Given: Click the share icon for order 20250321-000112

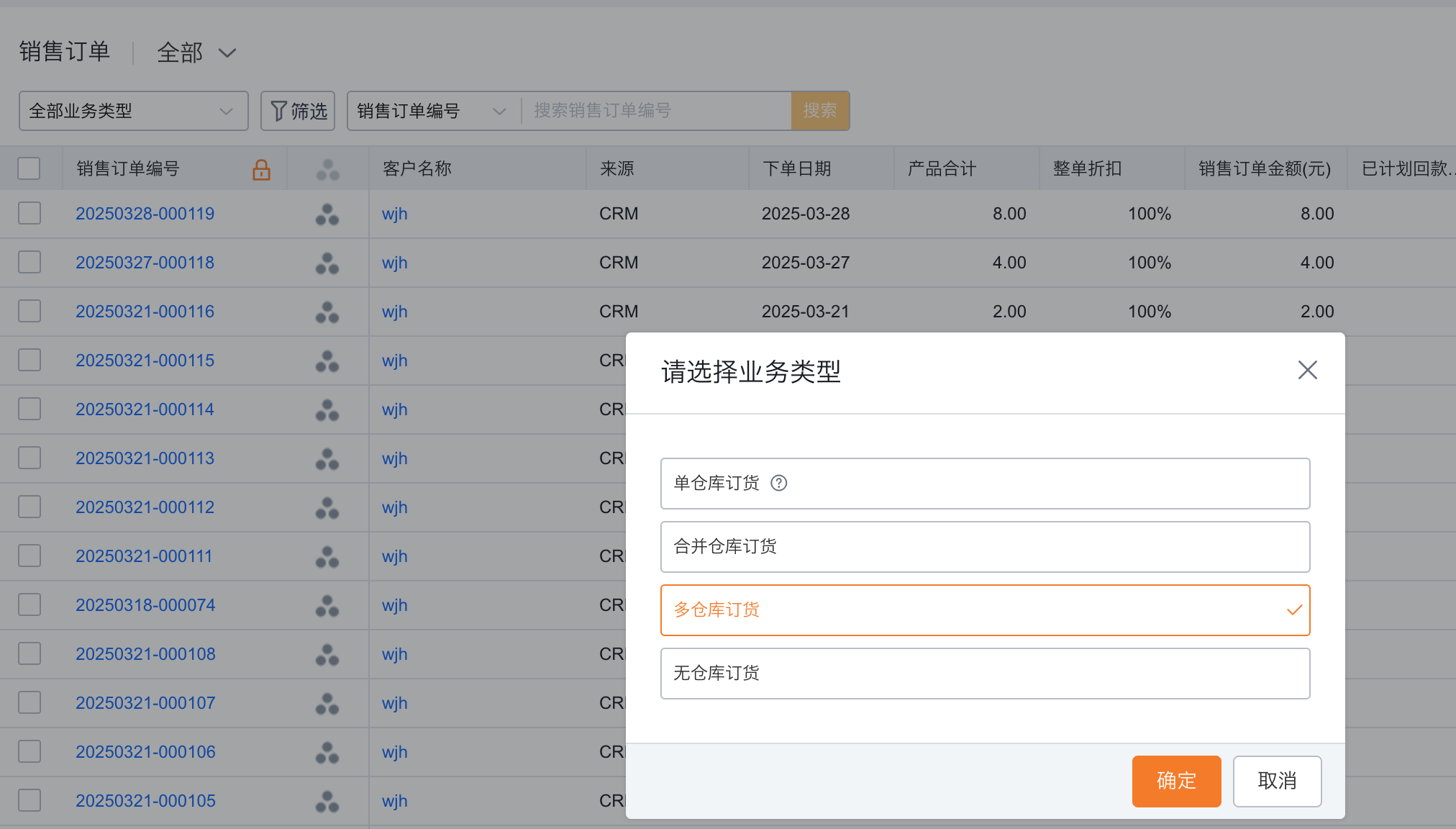Looking at the screenshot, I should click(327, 508).
